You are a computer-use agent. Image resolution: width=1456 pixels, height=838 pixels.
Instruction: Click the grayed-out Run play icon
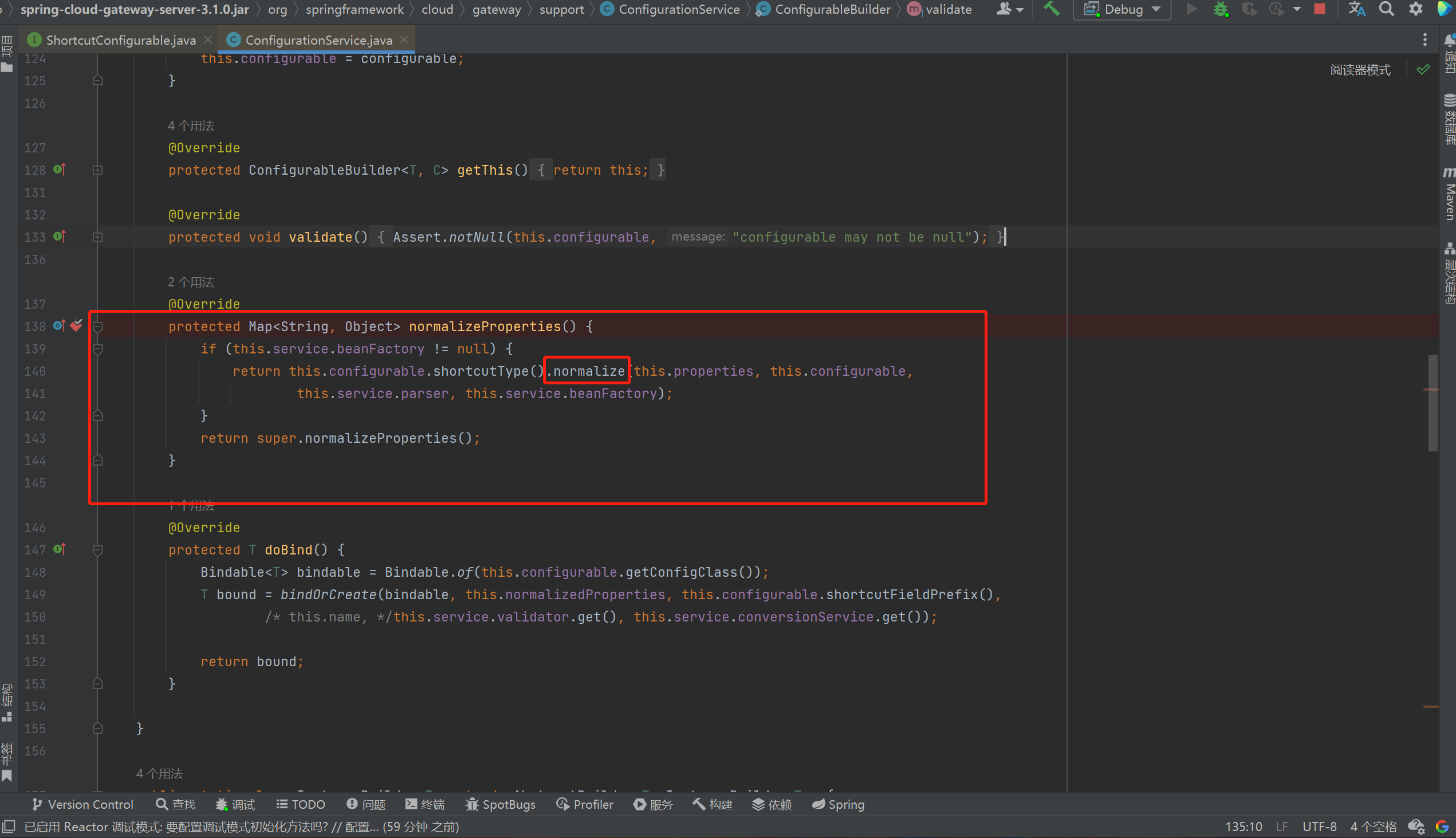pyautogui.click(x=1192, y=9)
